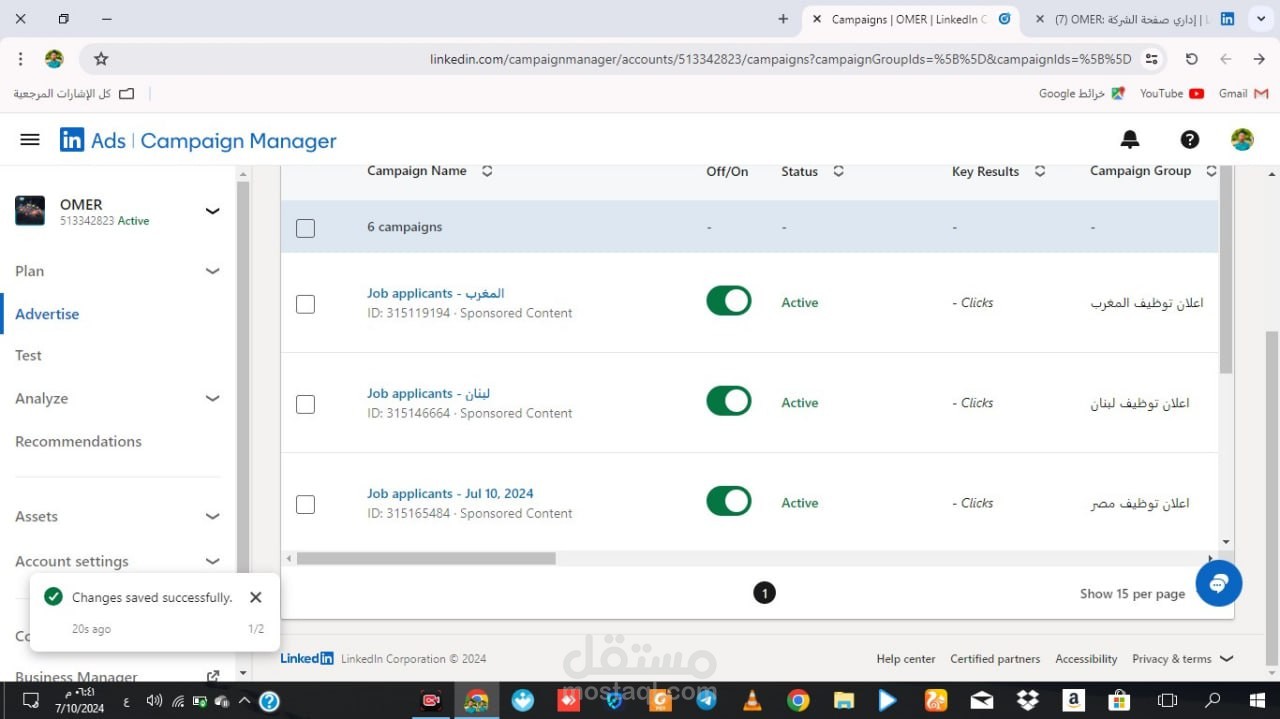Open File Explorer from the taskbar
1280x719 pixels.
[x=844, y=700]
